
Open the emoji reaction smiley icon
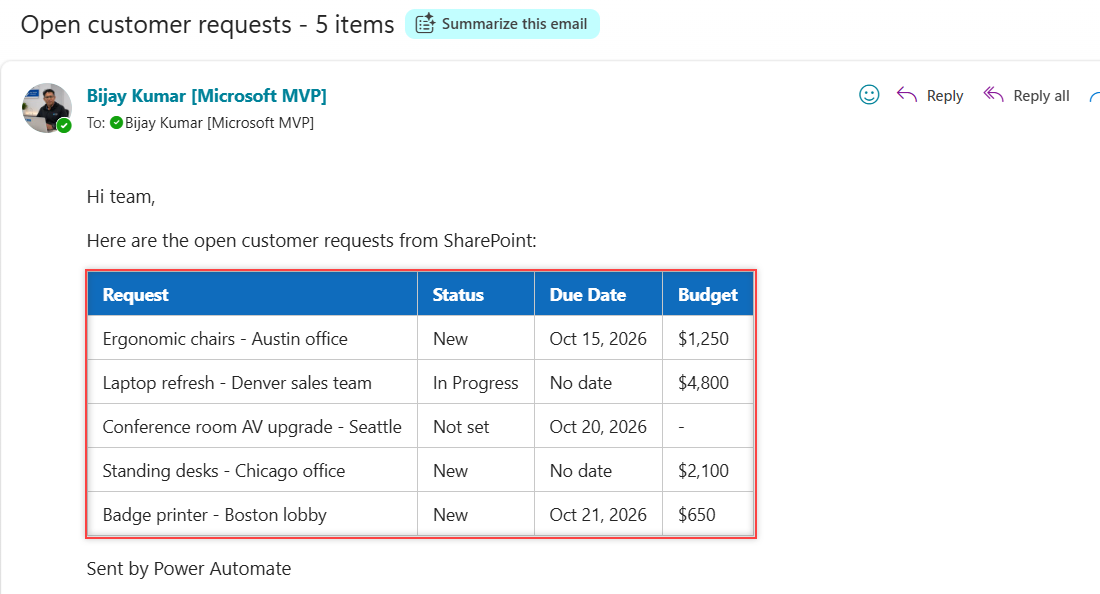[x=869, y=95]
